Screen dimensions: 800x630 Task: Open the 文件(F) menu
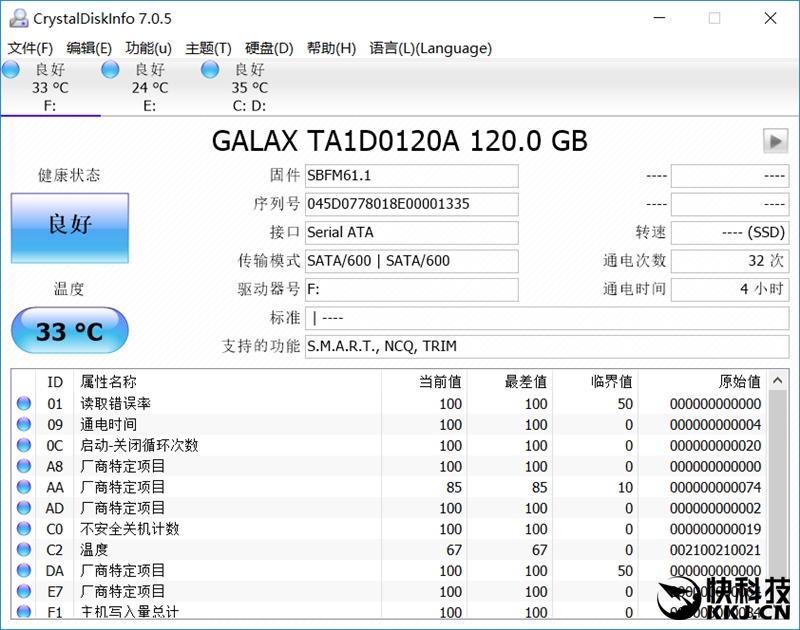(30, 48)
